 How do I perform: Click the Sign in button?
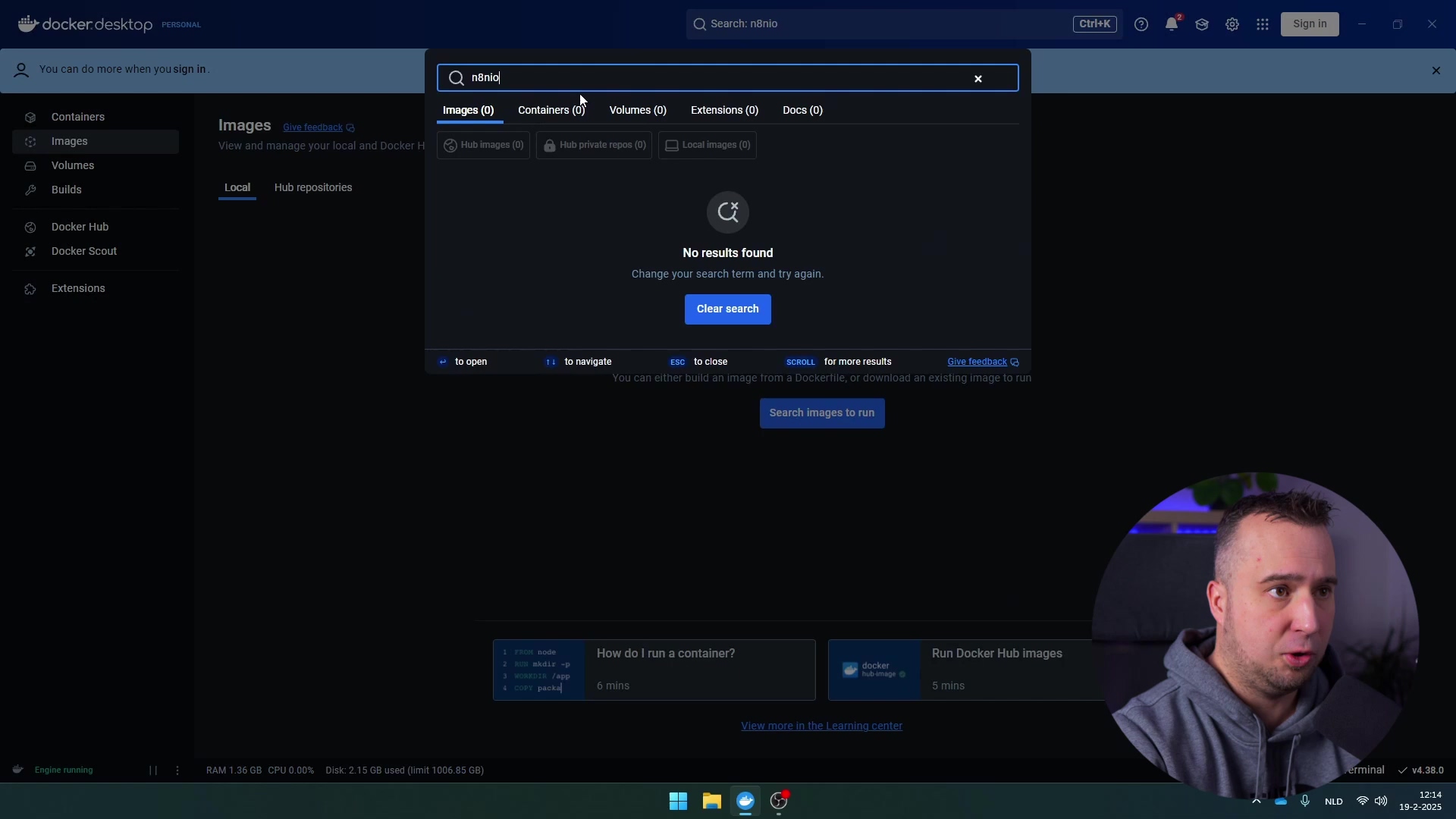point(1310,24)
